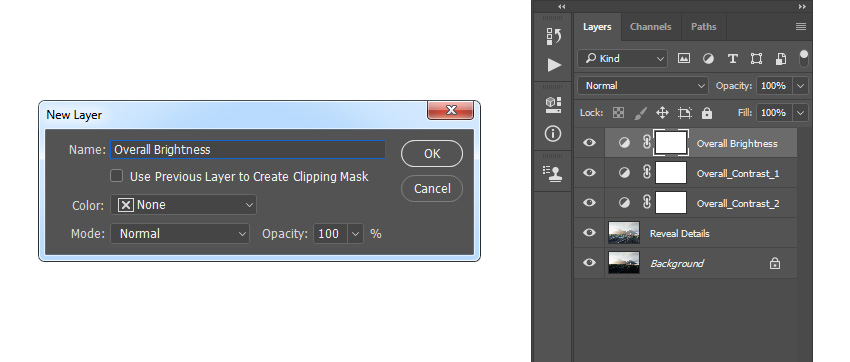Open the Color None dropdown
The image size is (850, 362).
coord(183,205)
